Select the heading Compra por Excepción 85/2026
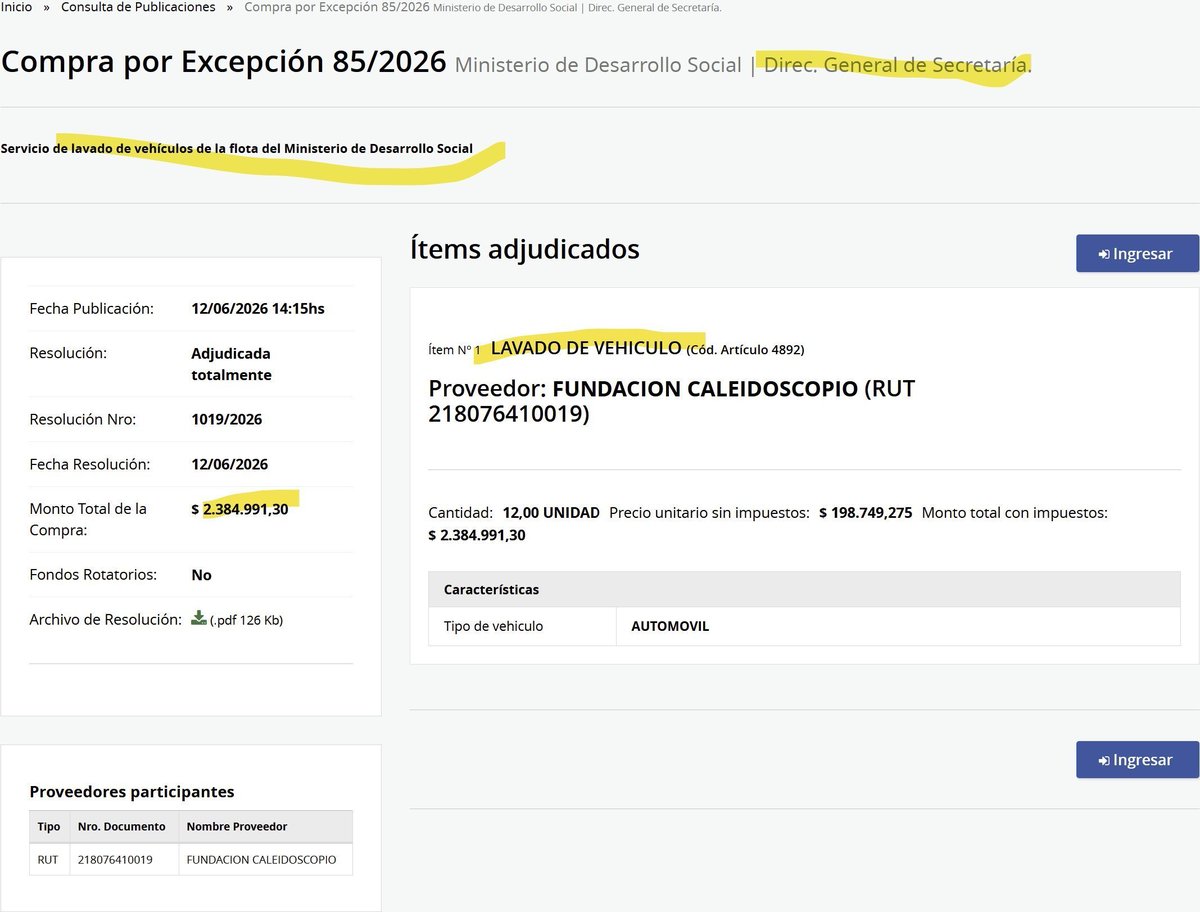The image size is (1200, 912). point(224,62)
